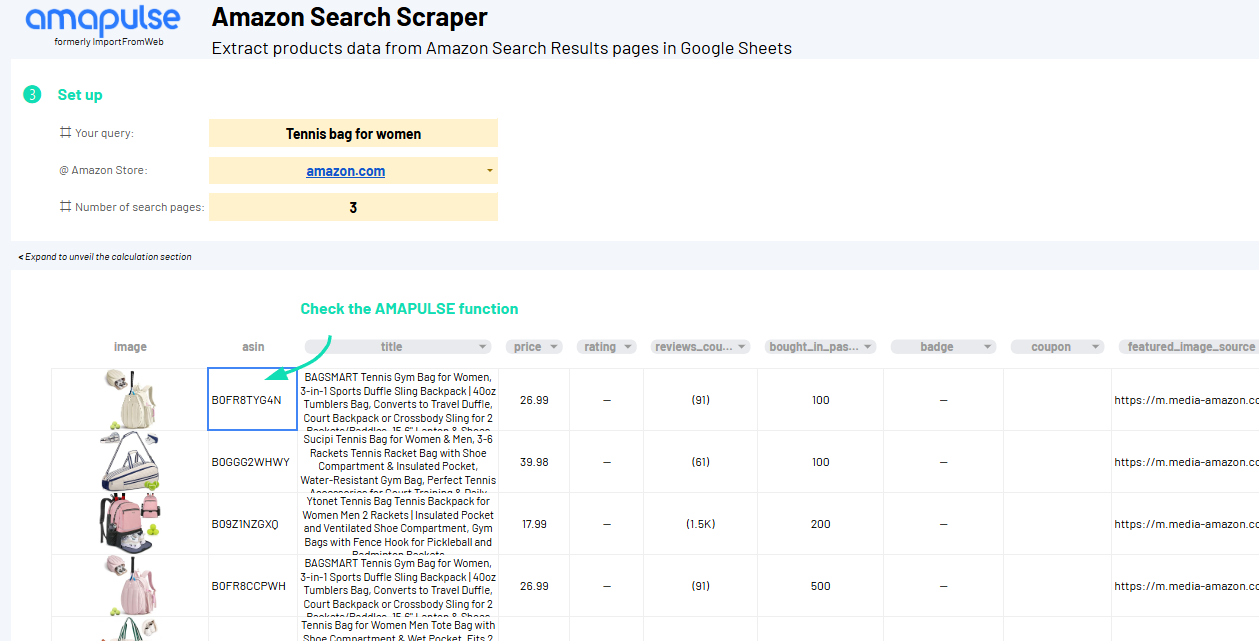The height and width of the screenshot is (641, 1259).
Task: Select the Sucipi Tennis Bag title cell
Action: pyautogui.click(x=398, y=462)
